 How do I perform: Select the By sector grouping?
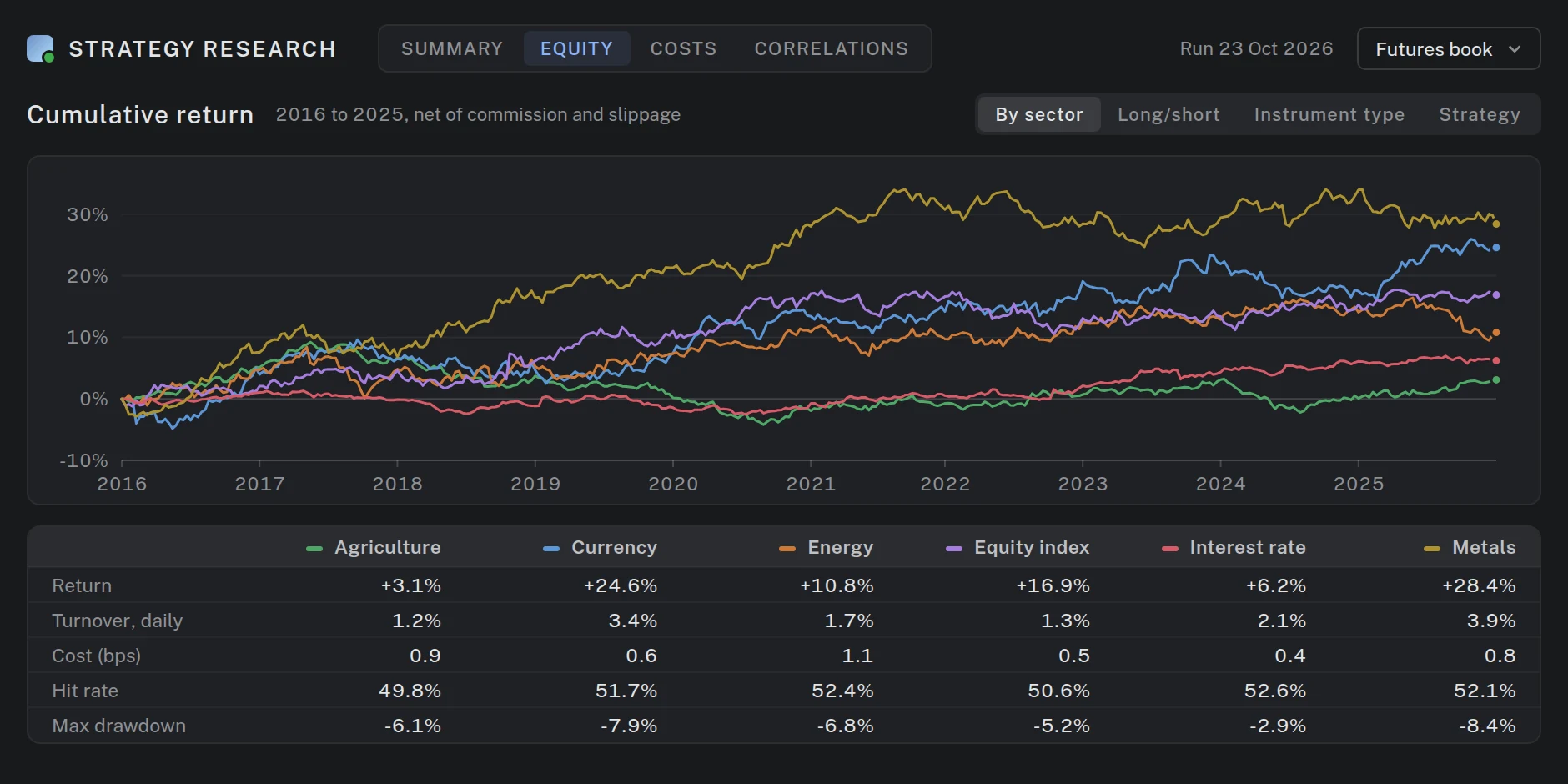click(x=1038, y=114)
